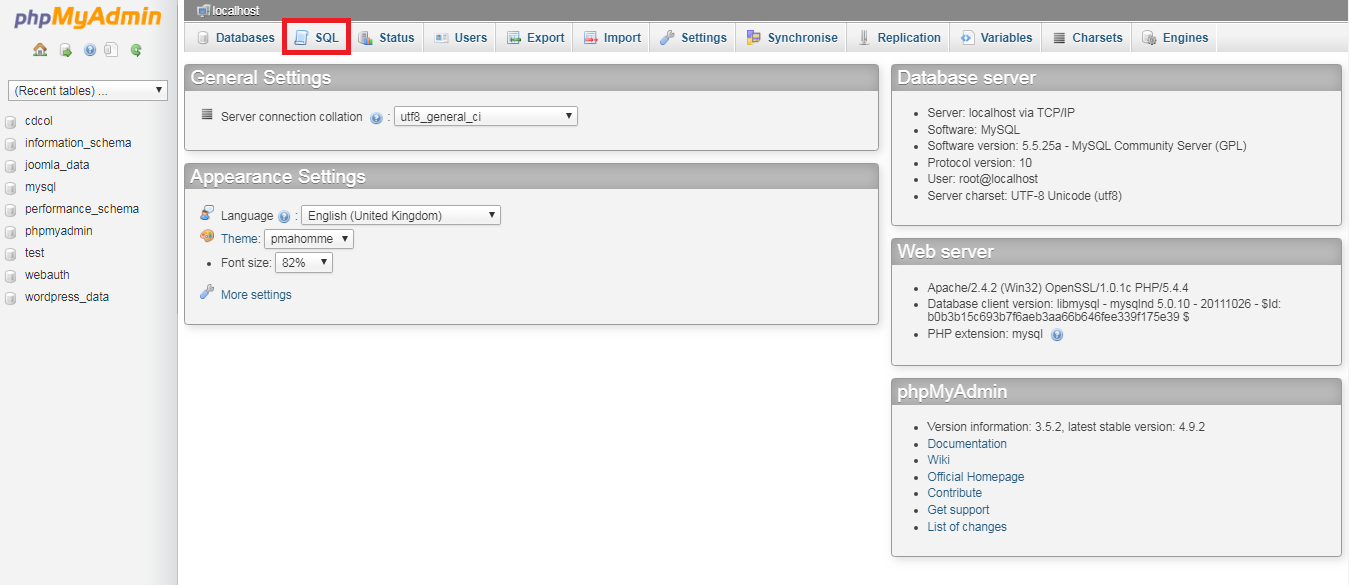Click the localhost server breadcrumb
Image resolution: width=1349 pixels, height=585 pixels.
[x=236, y=10]
